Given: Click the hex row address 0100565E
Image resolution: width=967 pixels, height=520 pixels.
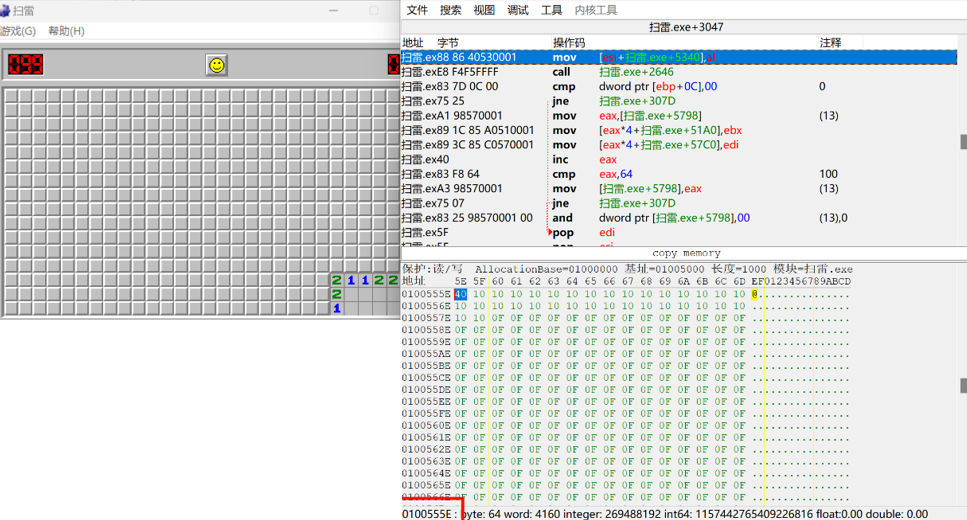Looking at the screenshot, I should click(x=426, y=485).
